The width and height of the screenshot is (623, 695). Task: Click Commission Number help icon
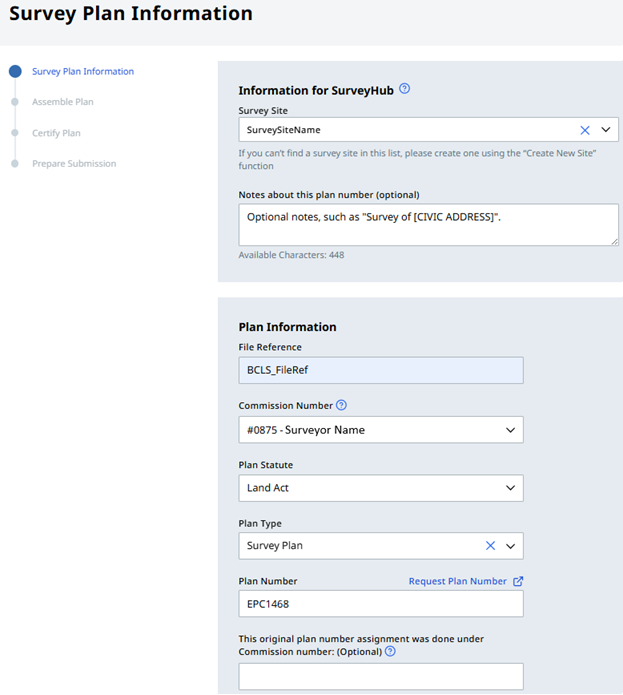[341, 405]
